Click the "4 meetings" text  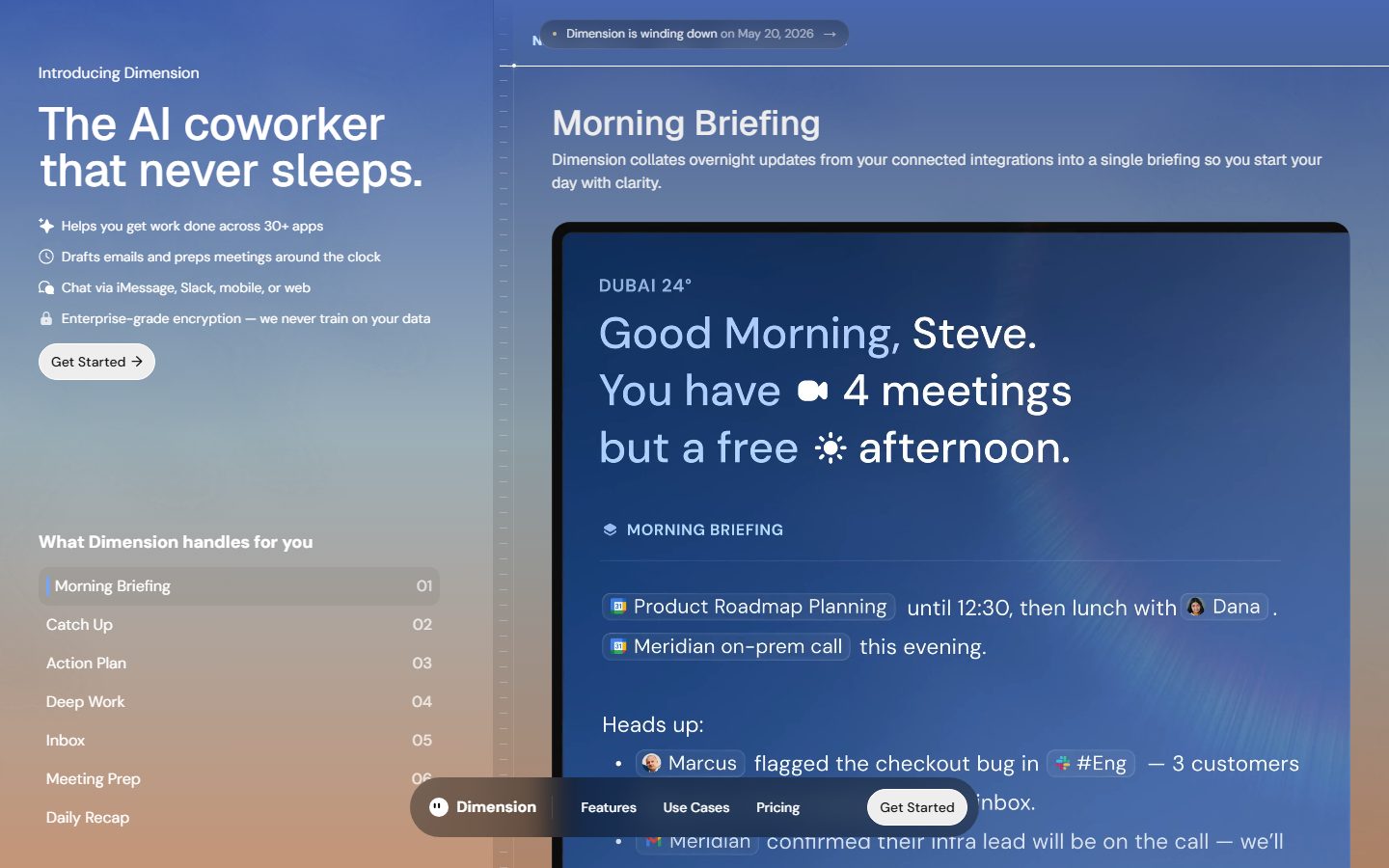[958, 392]
